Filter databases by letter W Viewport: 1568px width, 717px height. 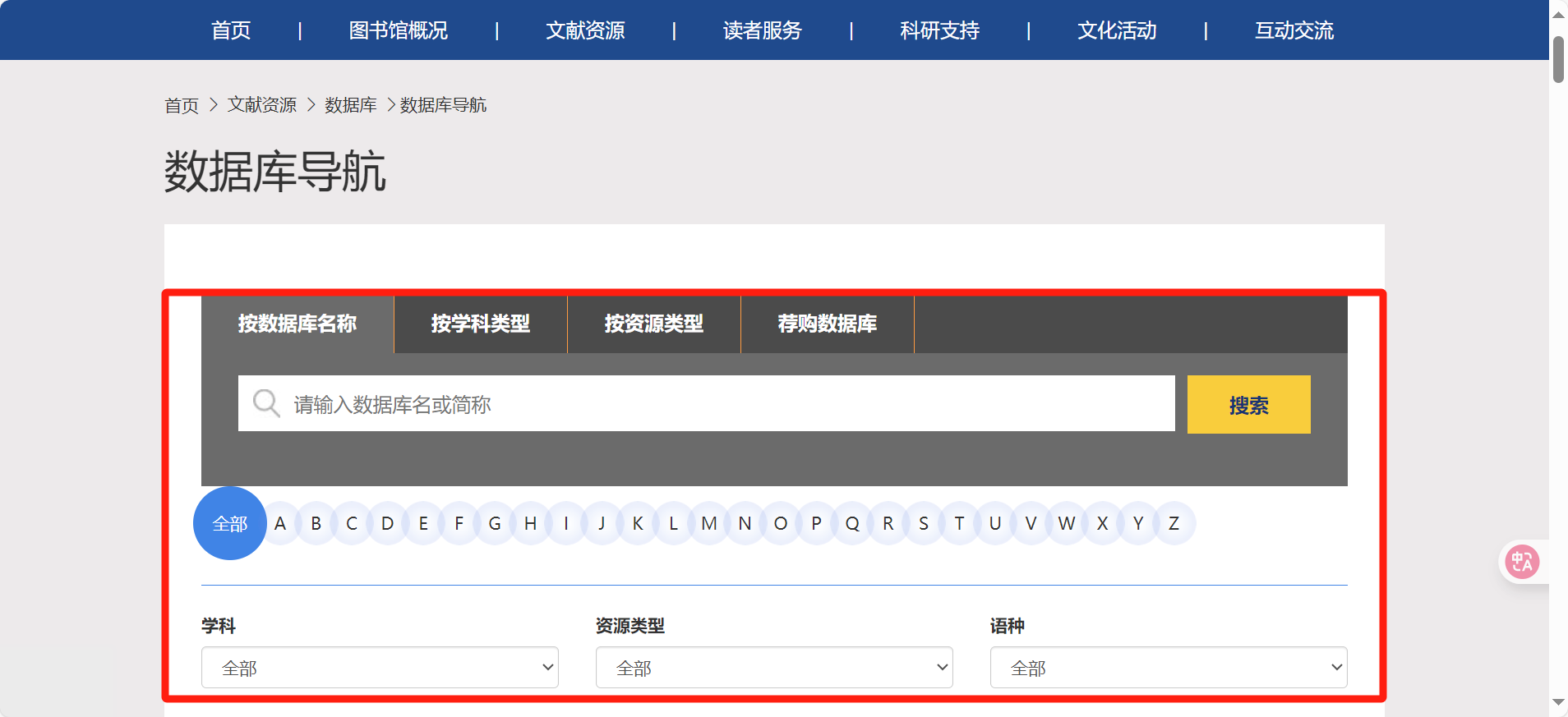[1066, 523]
